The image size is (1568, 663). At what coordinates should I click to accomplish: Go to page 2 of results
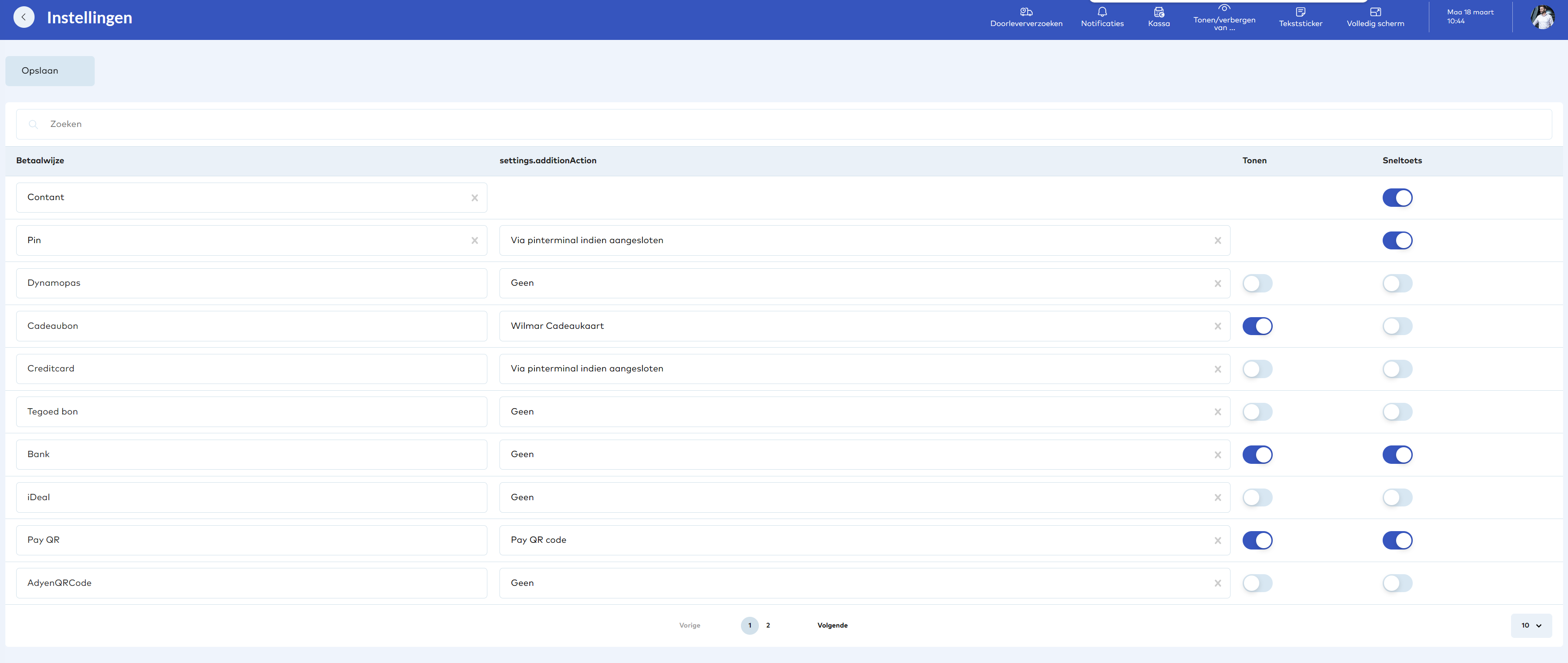click(767, 625)
